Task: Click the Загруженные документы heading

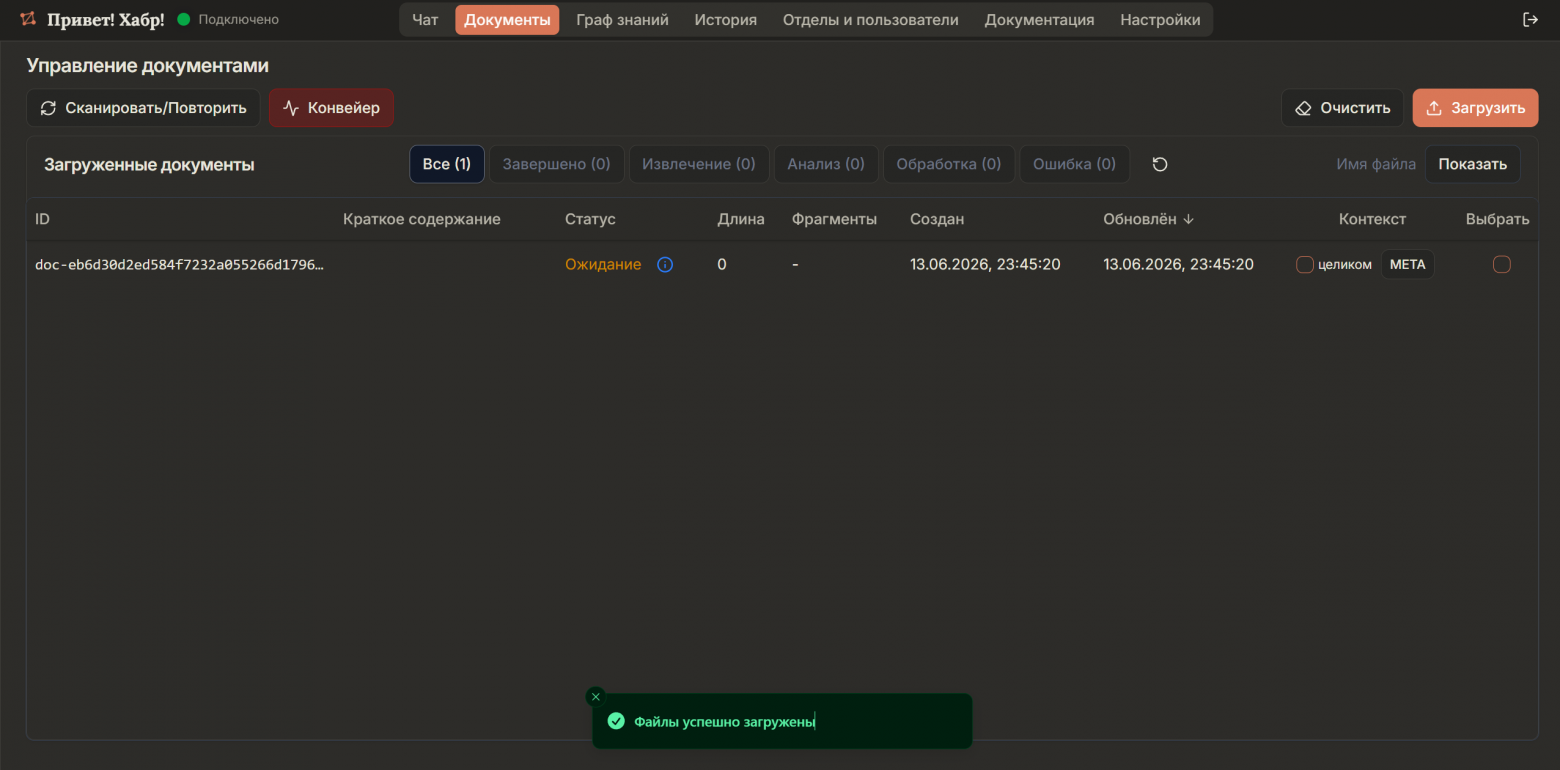Action: pos(149,165)
